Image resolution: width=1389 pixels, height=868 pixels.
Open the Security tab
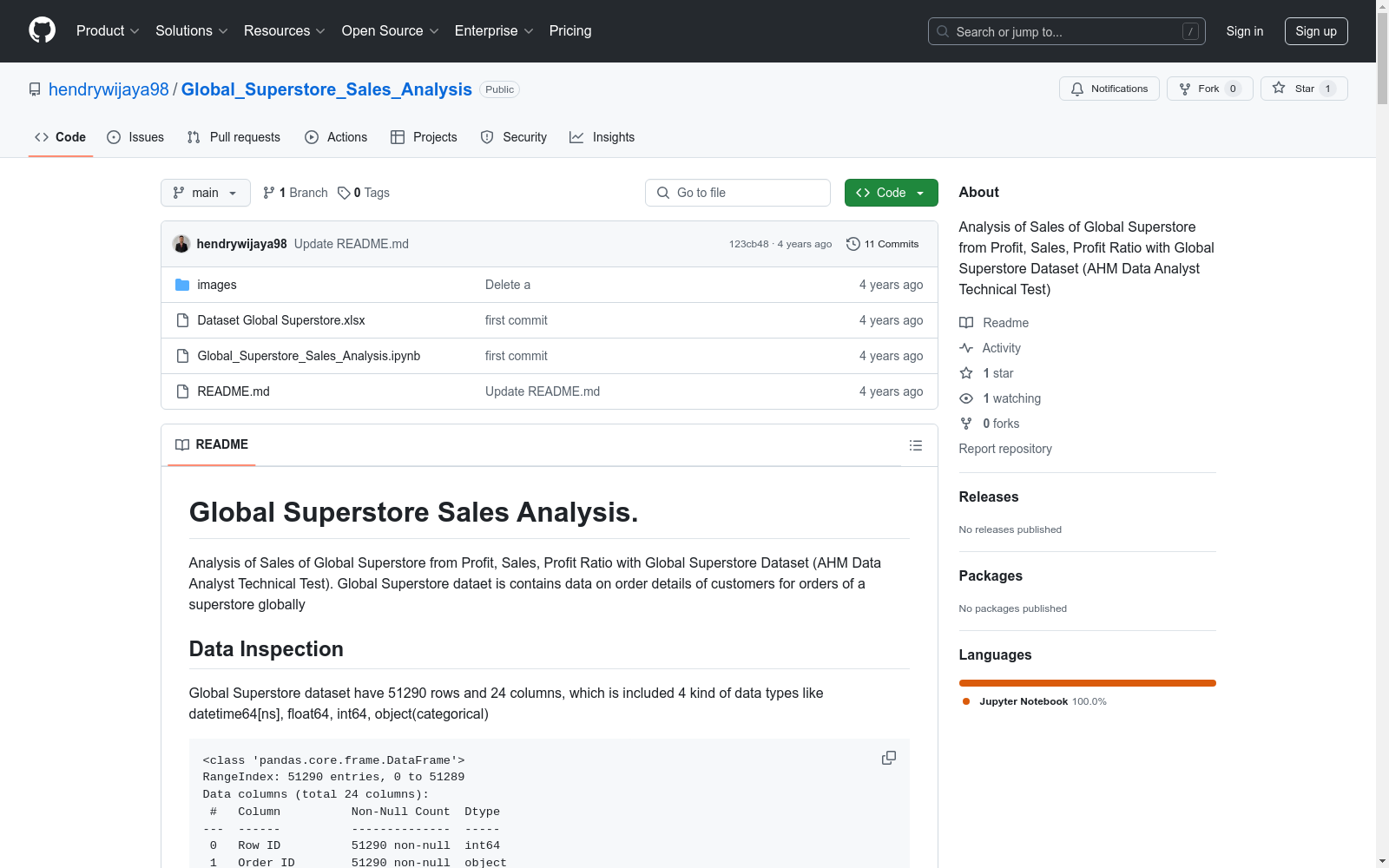(x=514, y=137)
